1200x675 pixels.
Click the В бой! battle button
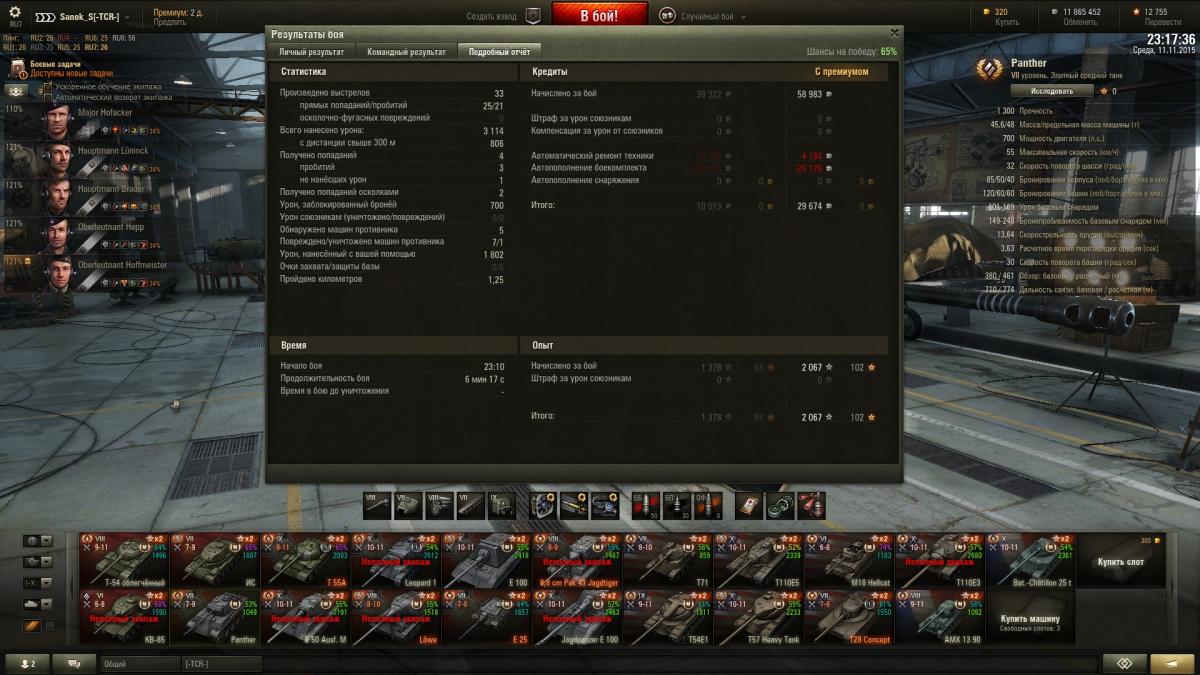(x=599, y=16)
